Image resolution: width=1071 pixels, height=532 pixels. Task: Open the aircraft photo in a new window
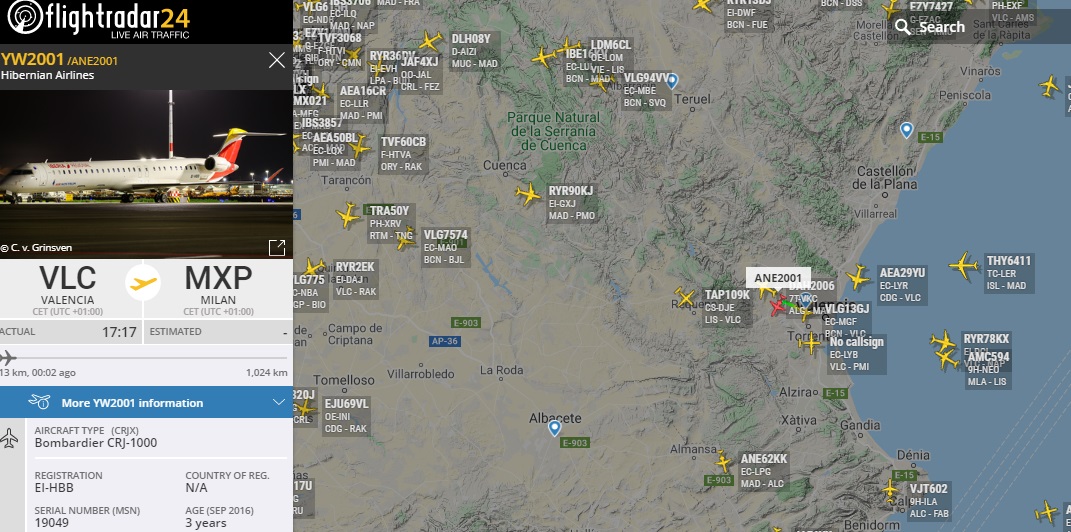tap(277, 248)
